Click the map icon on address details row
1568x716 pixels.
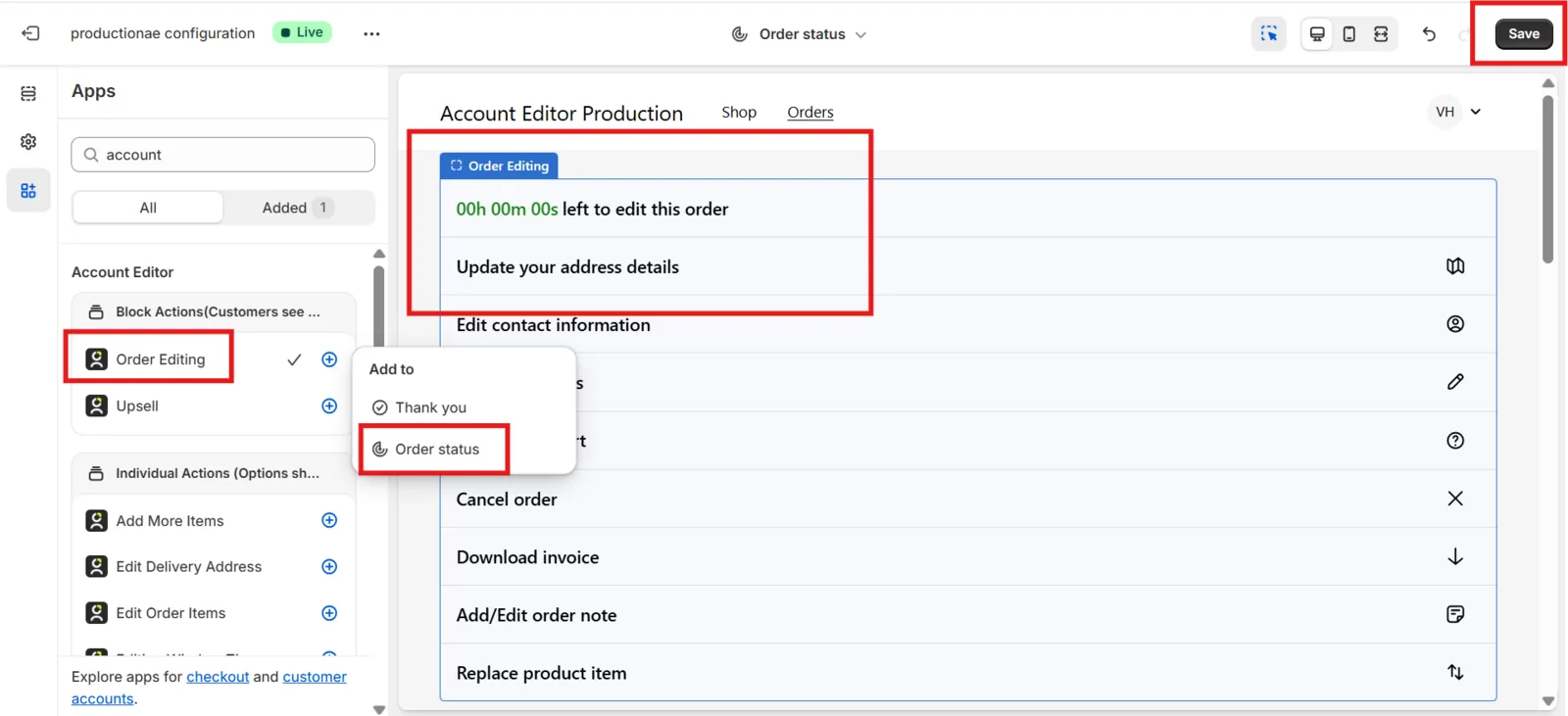1455,265
